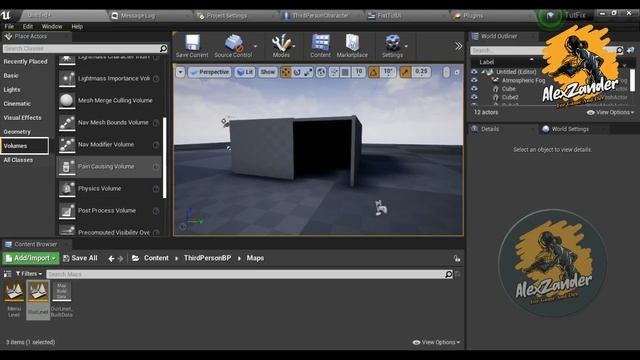Image resolution: width=640 pixels, height=360 pixels.
Task: Open Settings dropdown arrow
Action: tap(406, 46)
